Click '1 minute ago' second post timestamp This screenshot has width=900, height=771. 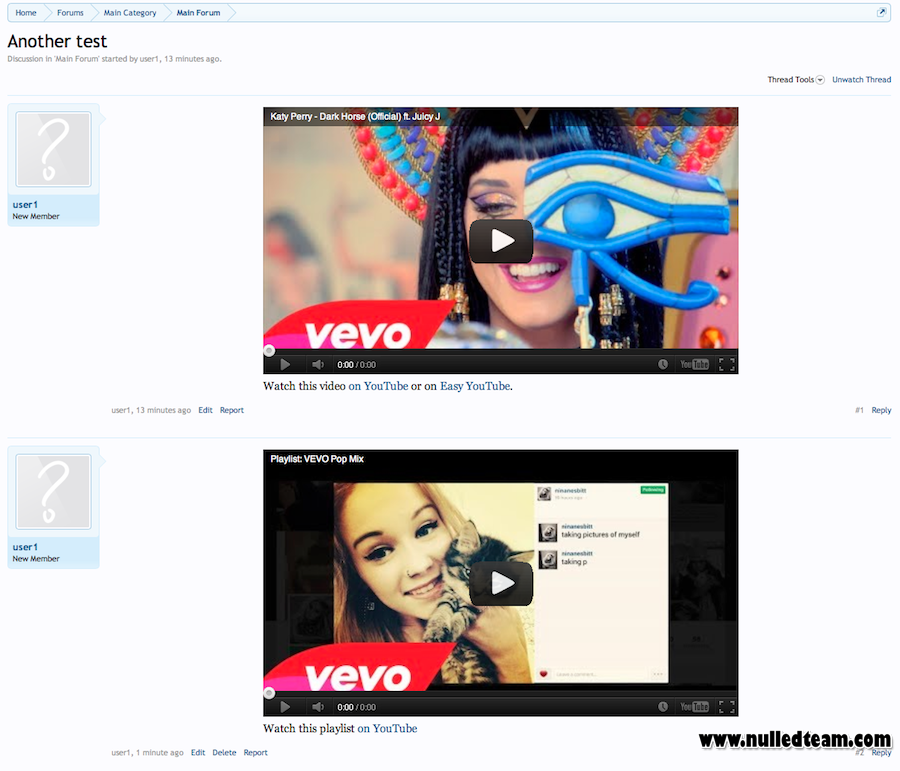[x=160, y=753]
